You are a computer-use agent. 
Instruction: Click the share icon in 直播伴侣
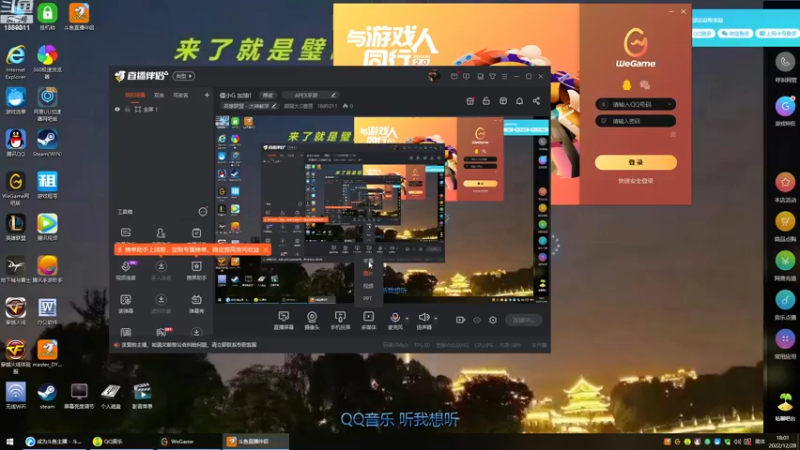point(536,101)
